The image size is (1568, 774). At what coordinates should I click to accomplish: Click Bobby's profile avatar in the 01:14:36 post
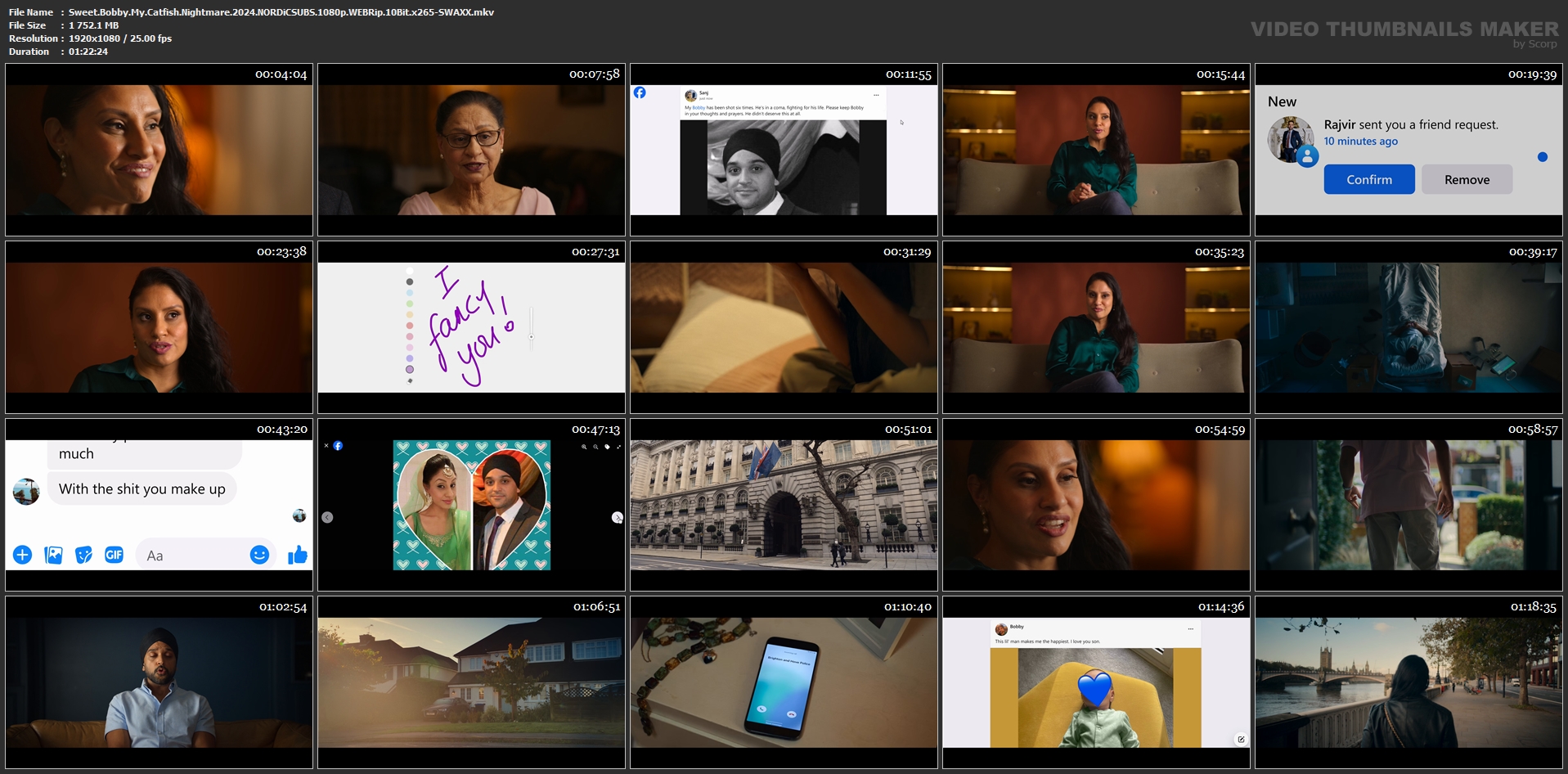[x=1001, y=629]
